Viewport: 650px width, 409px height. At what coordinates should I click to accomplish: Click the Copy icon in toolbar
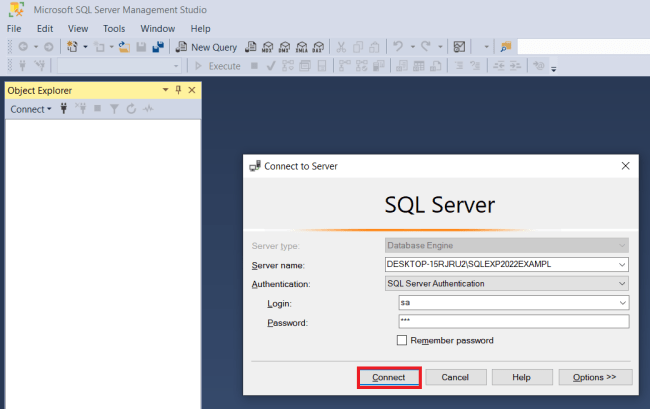click(x=358, y=47)
